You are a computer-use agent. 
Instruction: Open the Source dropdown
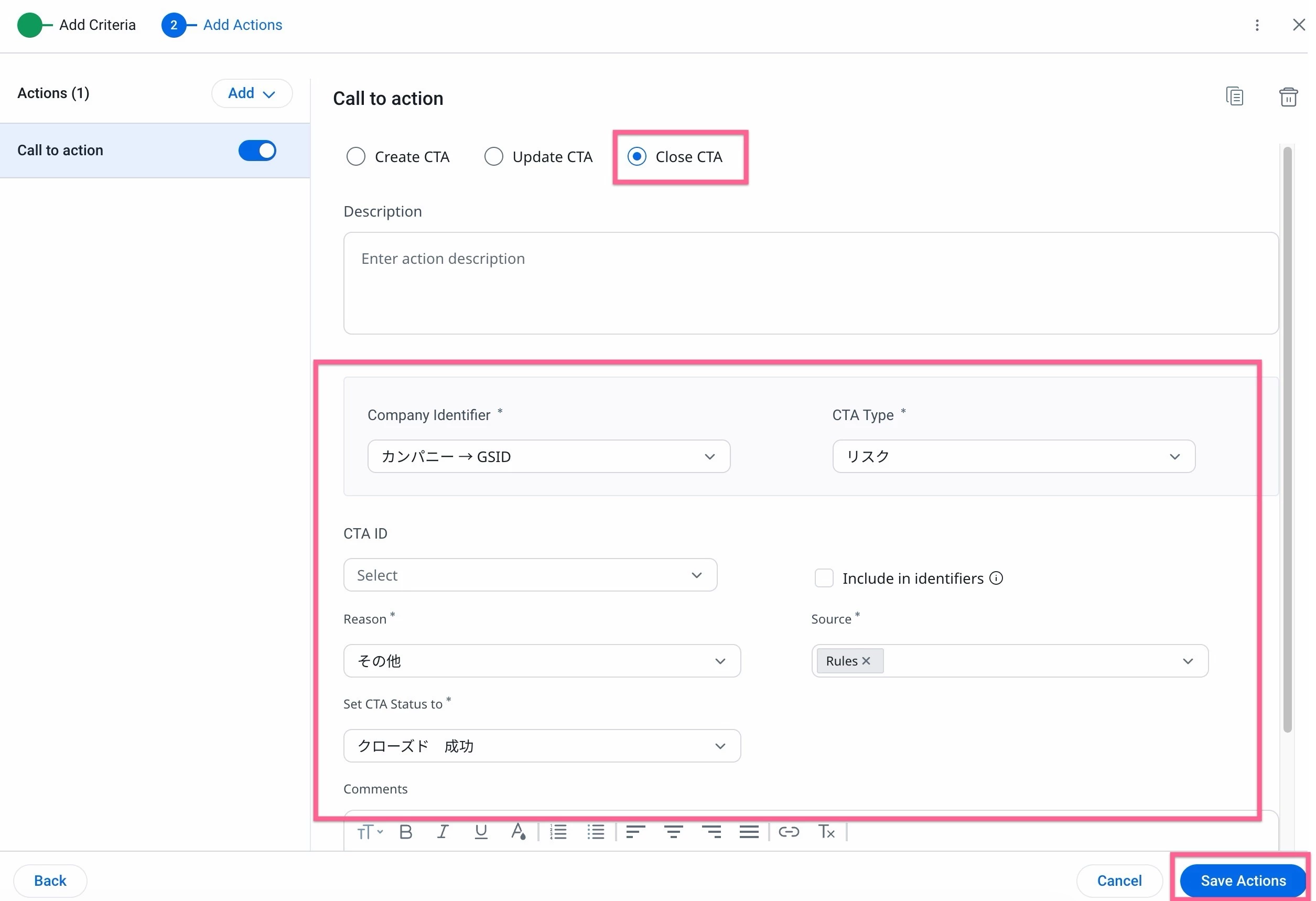tap(1010, 661)
